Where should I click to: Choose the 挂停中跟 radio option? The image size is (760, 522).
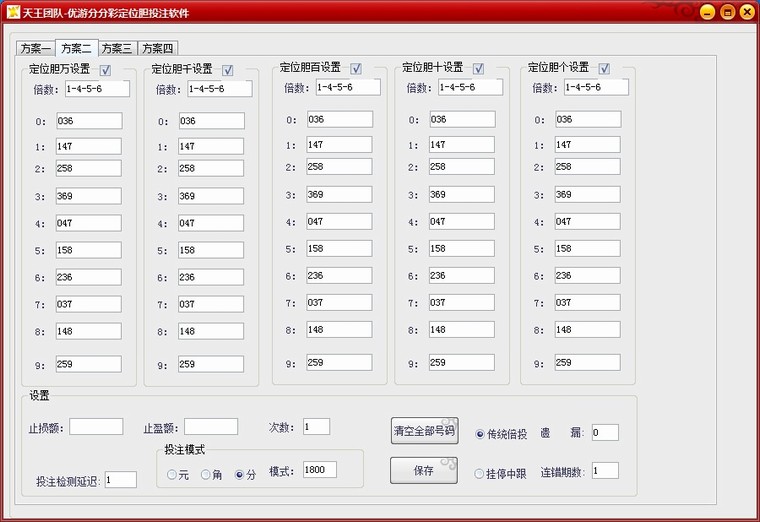pyautogui.click(x=480, y=474)
